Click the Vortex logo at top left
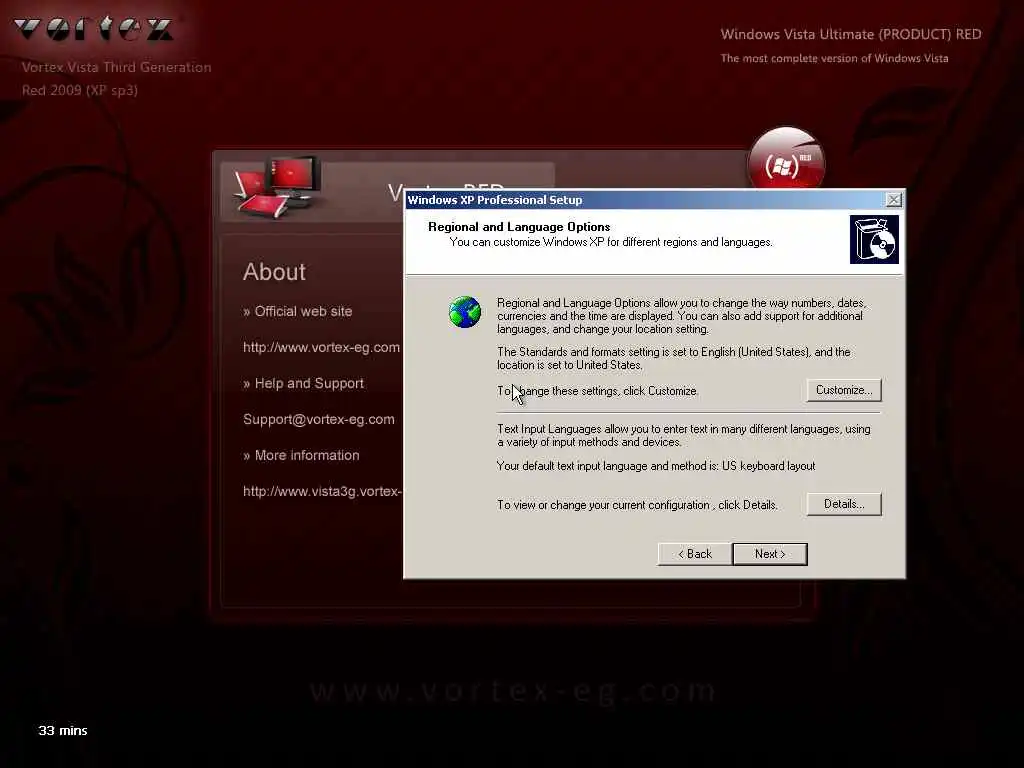 tap(93, 28)
